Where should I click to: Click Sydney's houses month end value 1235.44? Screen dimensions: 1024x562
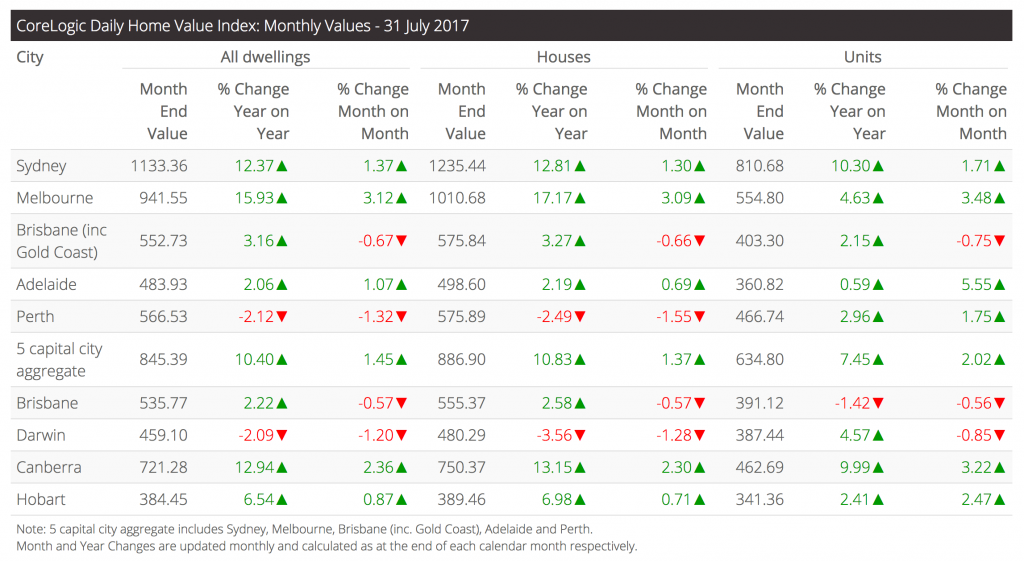pyautogui.click(x=456, y=166)
